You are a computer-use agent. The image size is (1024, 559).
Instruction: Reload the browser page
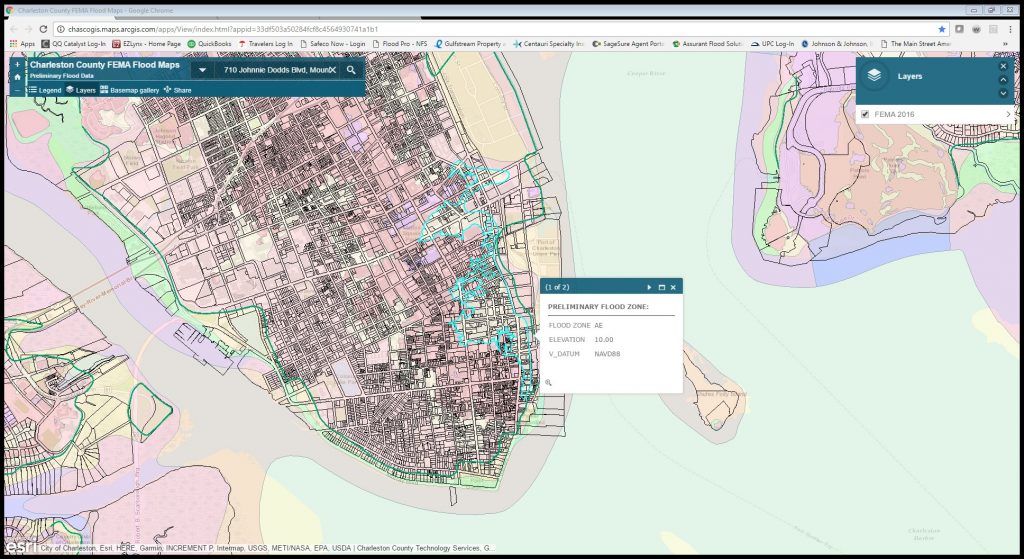tap(43, 29)
